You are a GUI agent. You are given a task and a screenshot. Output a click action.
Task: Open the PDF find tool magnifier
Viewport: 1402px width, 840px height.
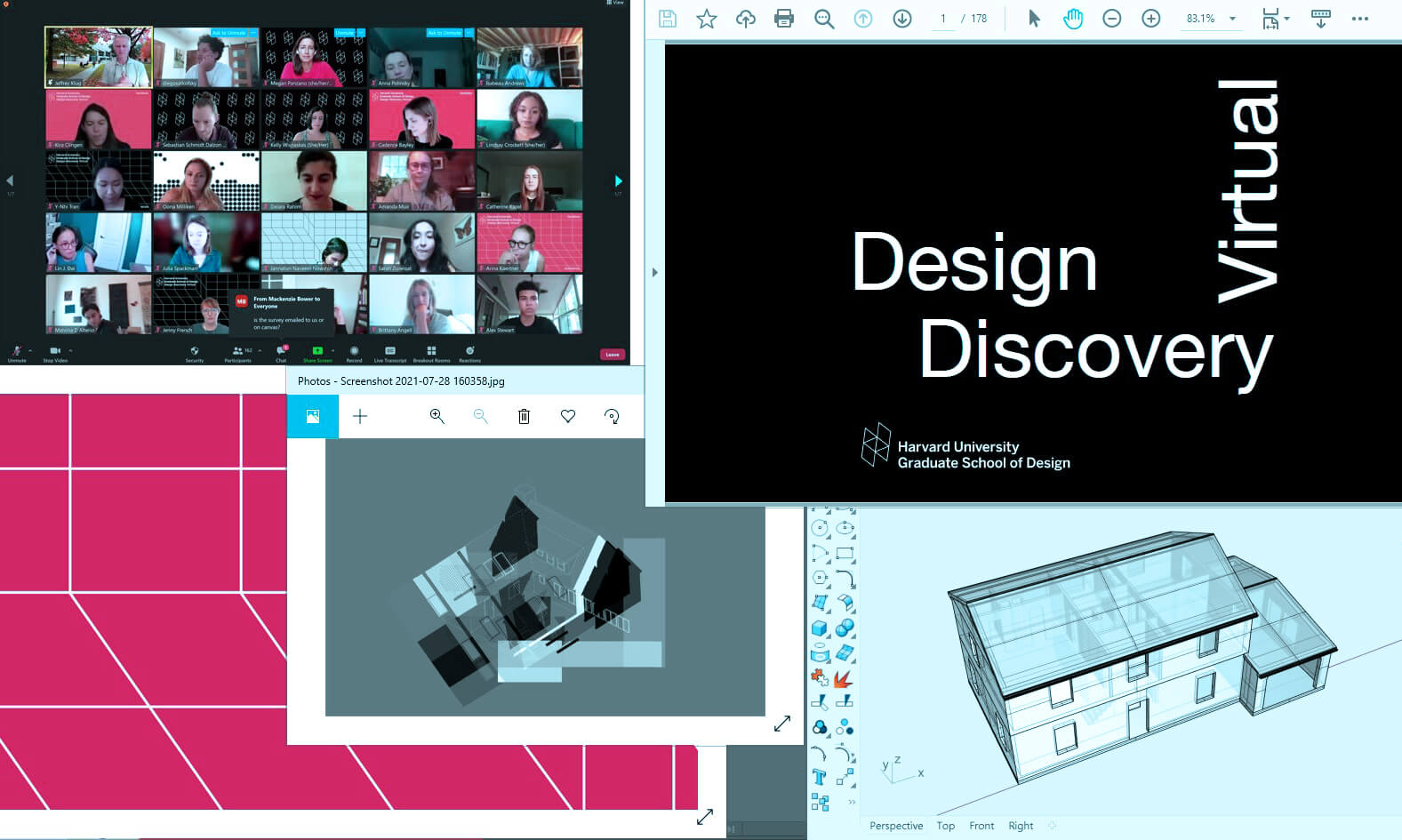point(824,19)
